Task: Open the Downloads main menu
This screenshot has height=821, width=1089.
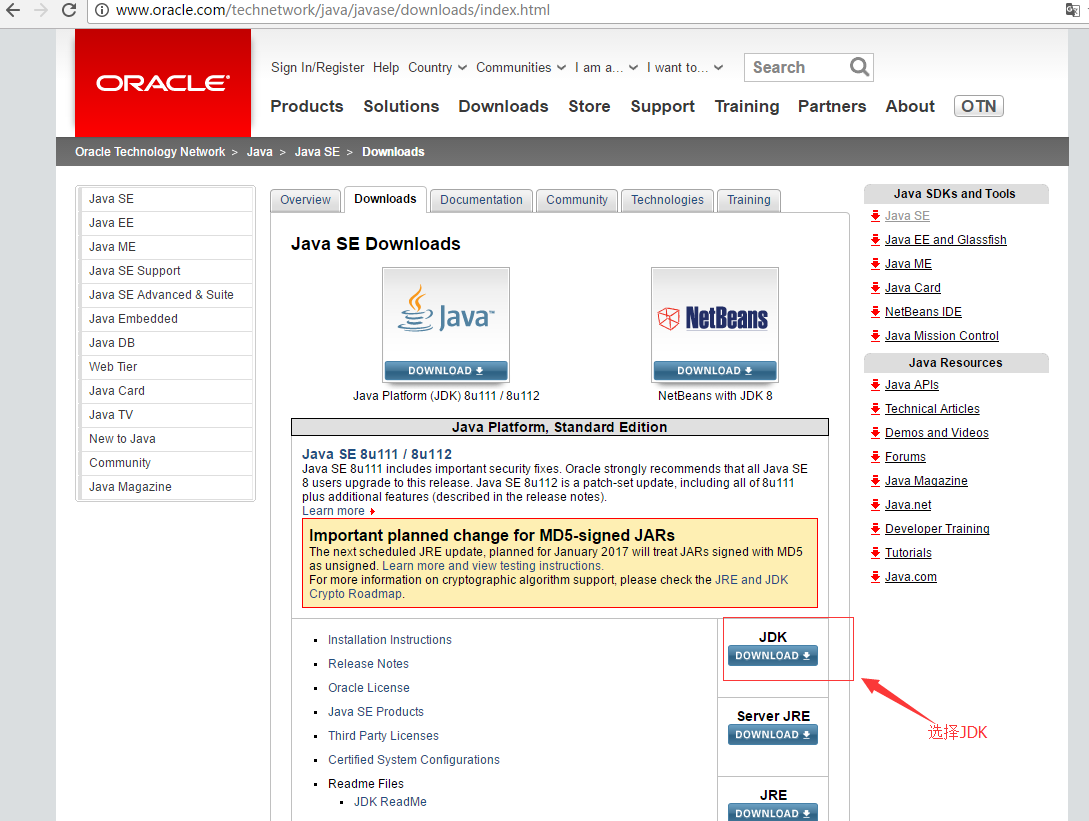Action: point(504,106)
